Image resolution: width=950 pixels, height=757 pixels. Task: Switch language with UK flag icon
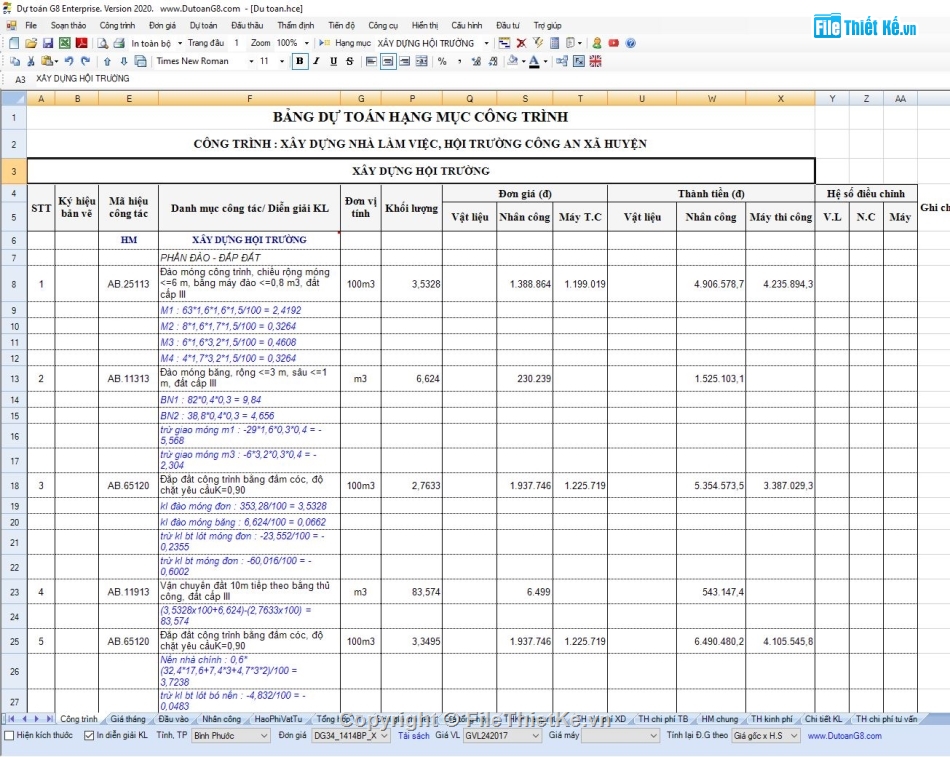[596, 61]
